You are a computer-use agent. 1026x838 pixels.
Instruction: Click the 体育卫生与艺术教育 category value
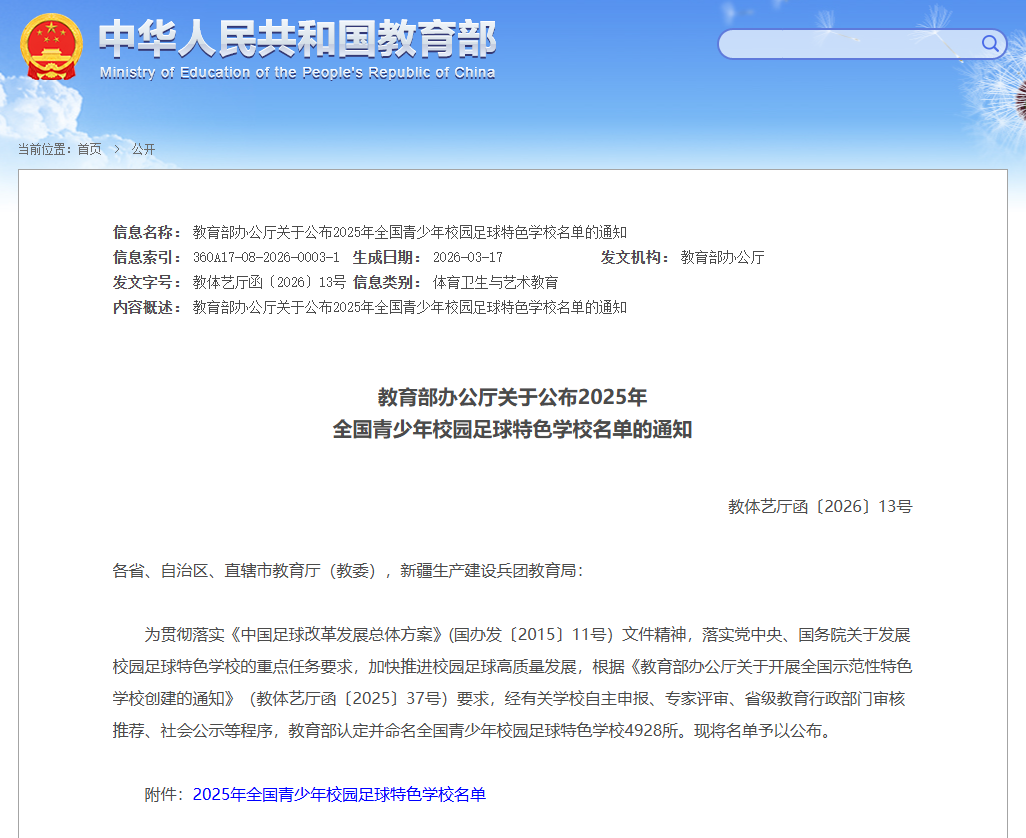pos(495,282)
